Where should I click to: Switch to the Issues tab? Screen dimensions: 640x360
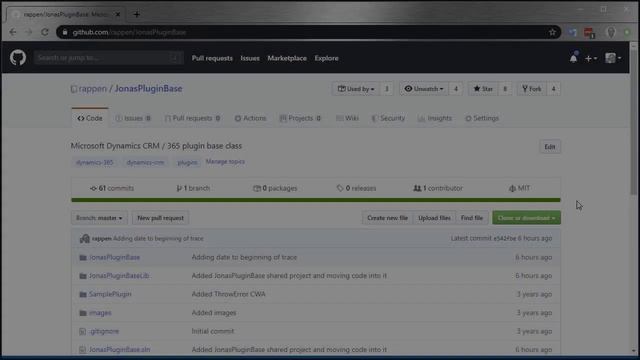coord(133,118)
